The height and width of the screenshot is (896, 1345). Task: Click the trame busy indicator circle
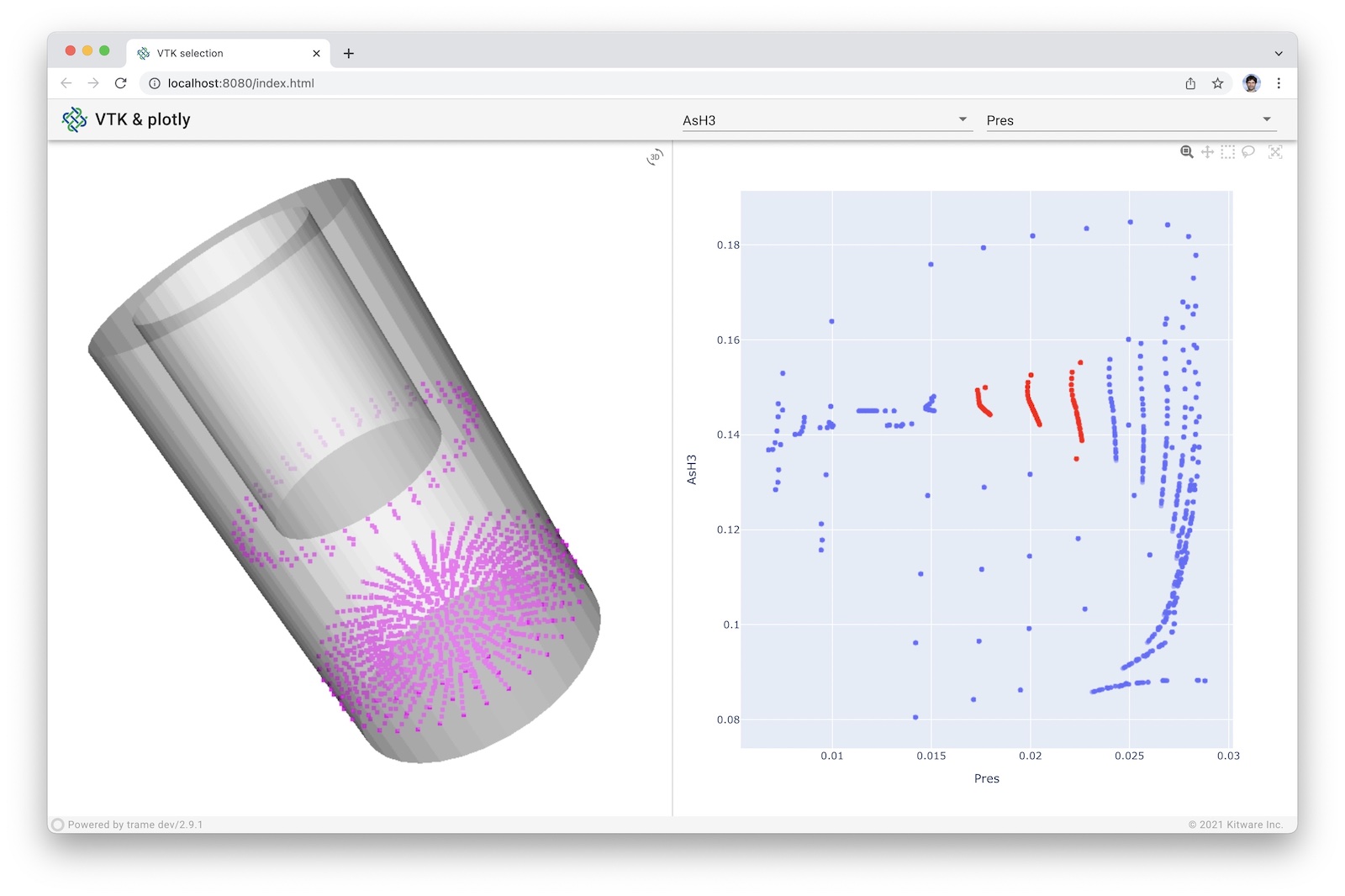58,825
